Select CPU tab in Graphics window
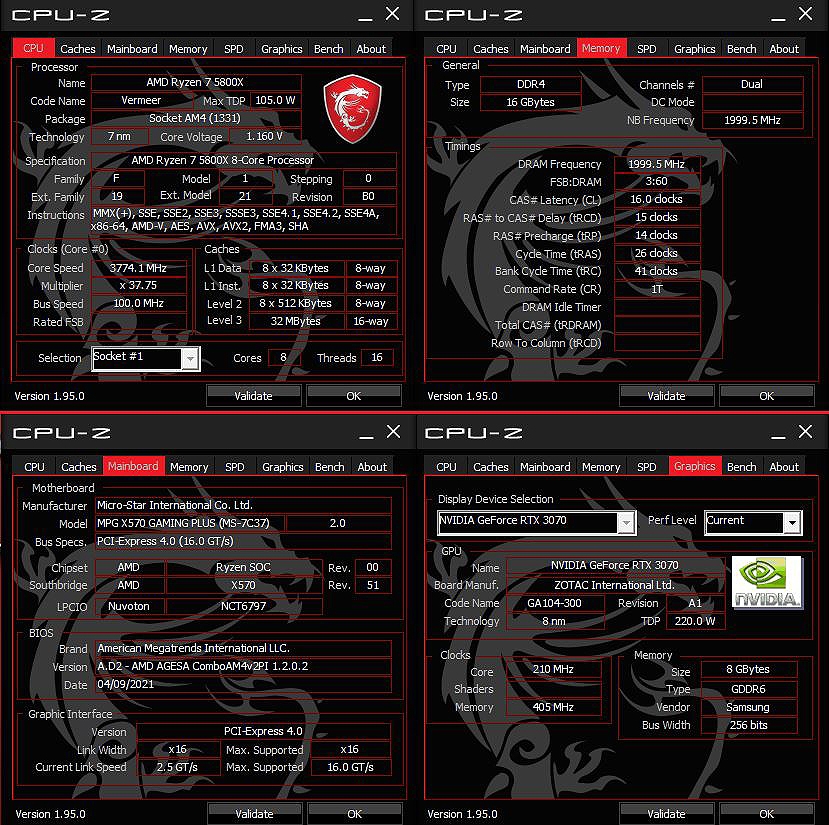 click(x=446, y=467)
